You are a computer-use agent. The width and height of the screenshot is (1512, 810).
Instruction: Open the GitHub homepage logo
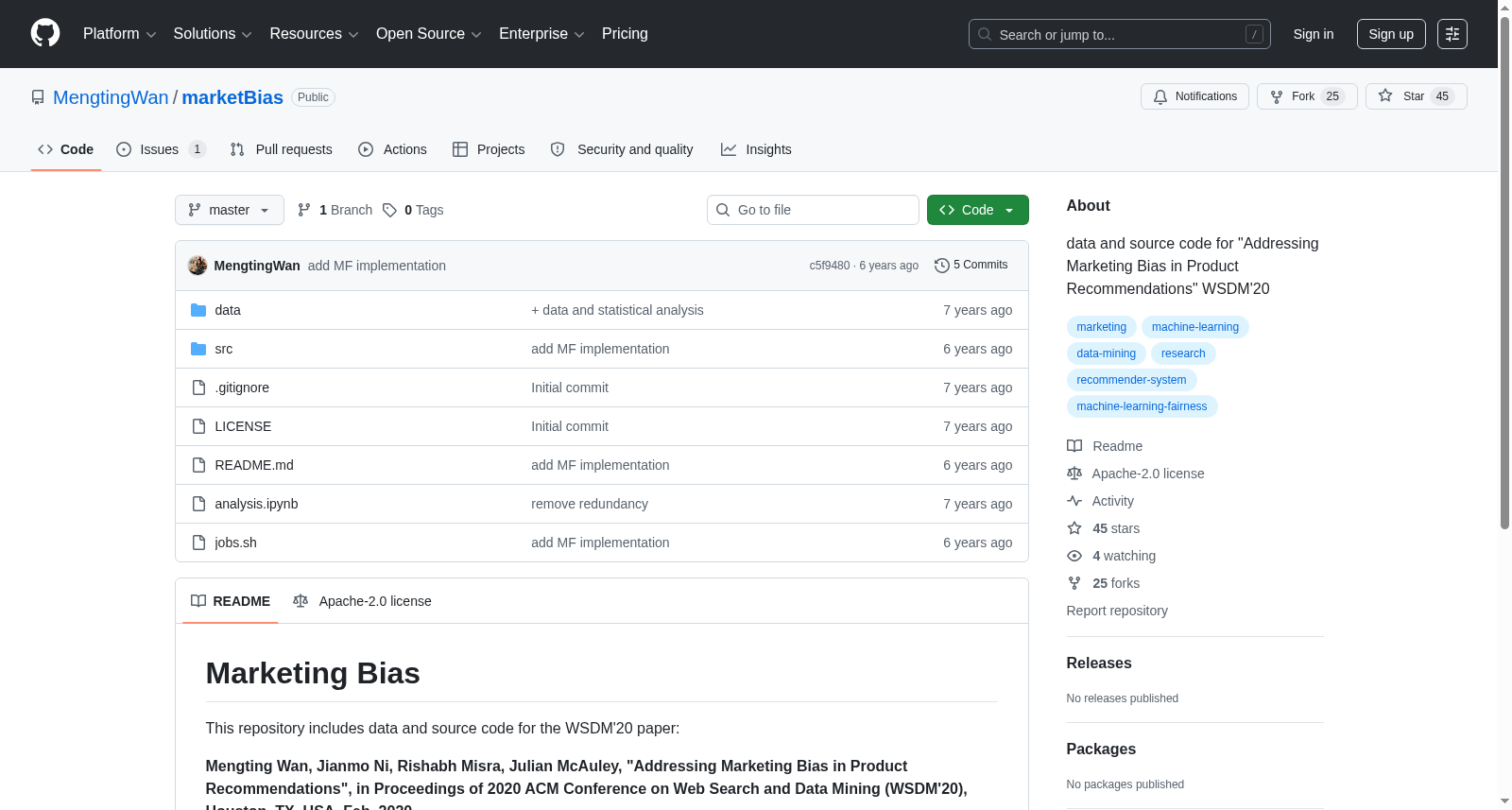pos(45,33)
